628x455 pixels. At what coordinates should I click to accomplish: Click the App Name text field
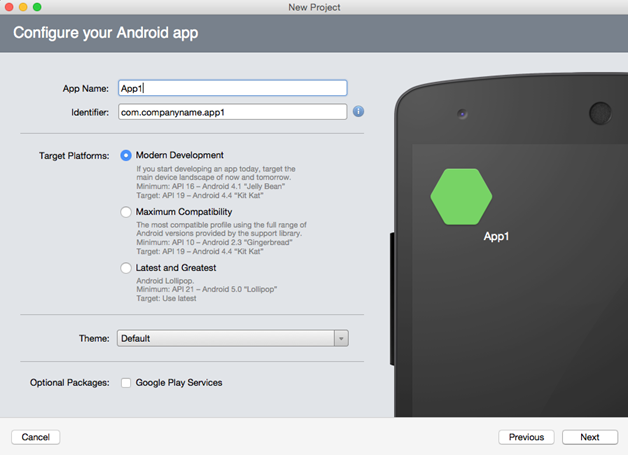(231, 88)
